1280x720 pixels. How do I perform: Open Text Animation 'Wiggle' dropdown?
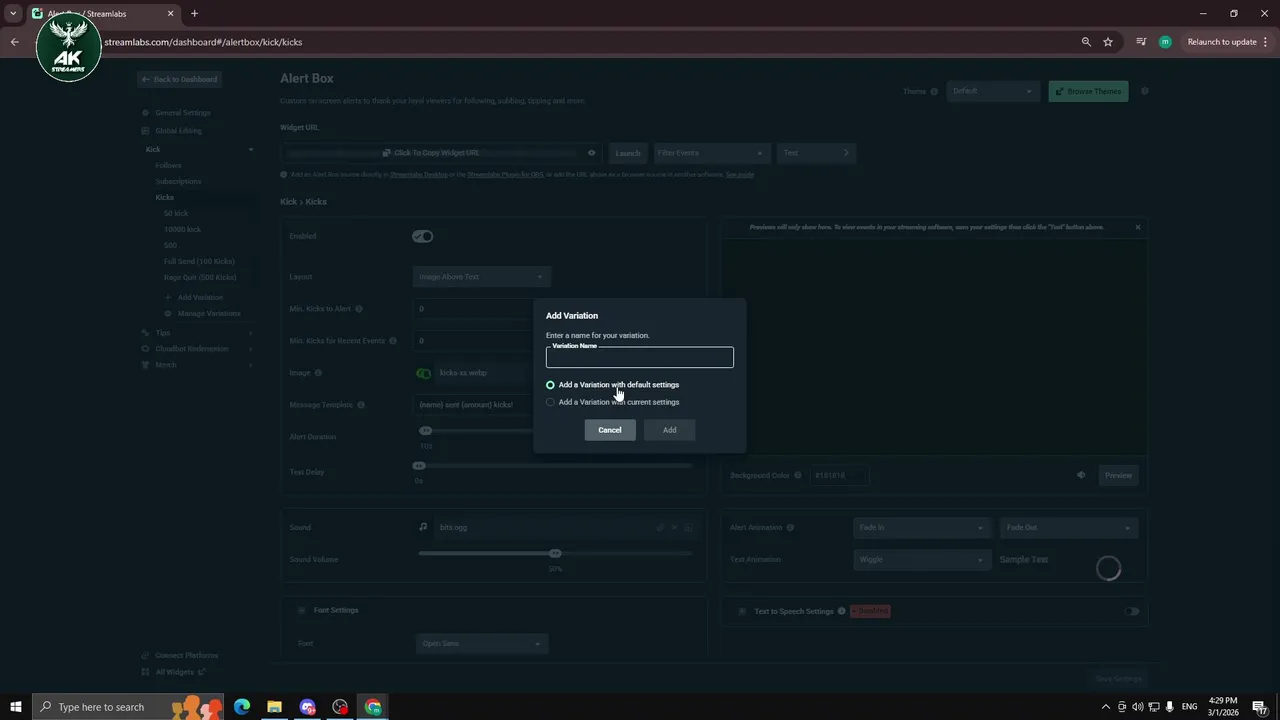[x=921, y=560]
